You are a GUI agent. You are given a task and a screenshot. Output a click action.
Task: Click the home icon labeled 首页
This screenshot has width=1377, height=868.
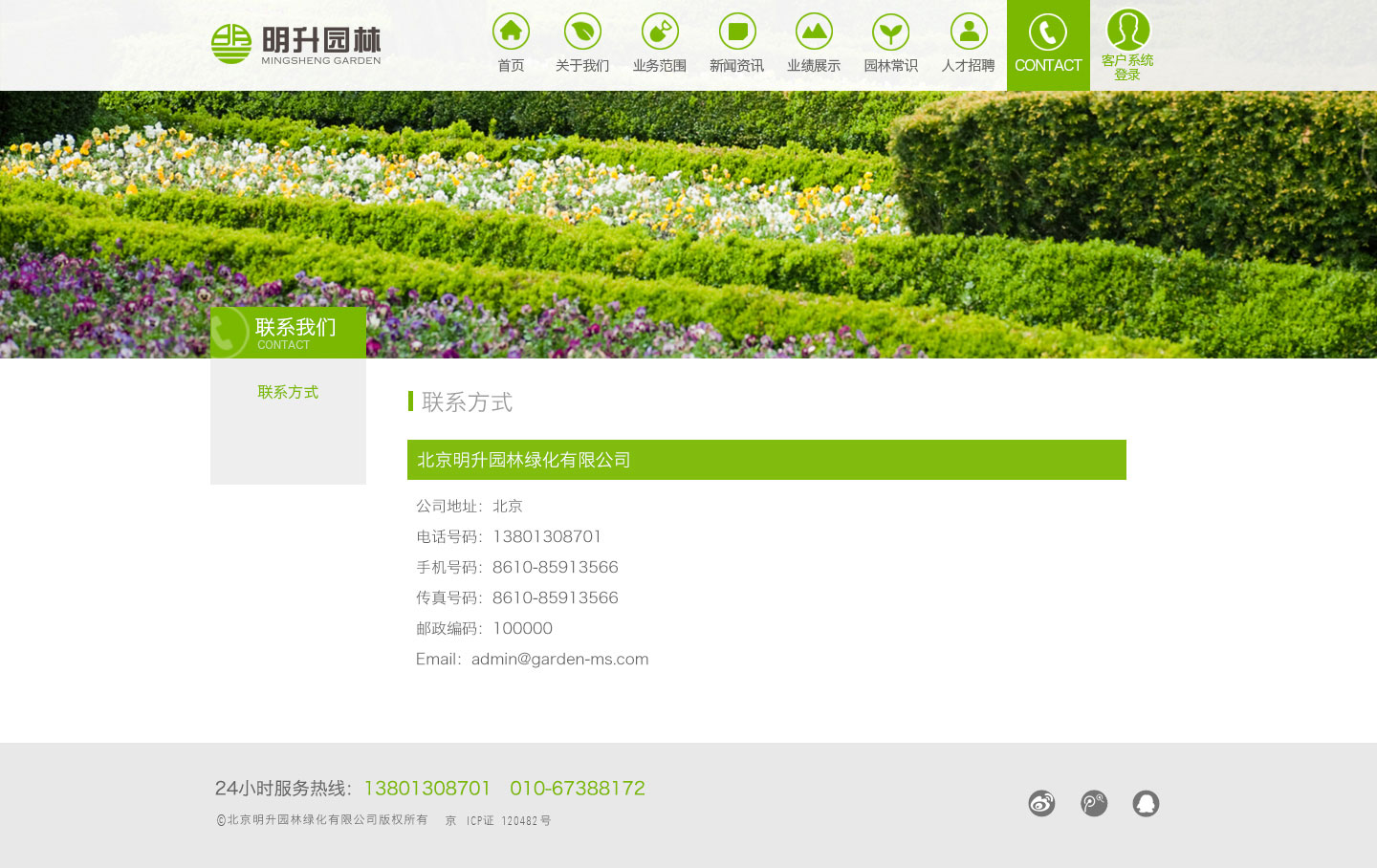(511, 33)
